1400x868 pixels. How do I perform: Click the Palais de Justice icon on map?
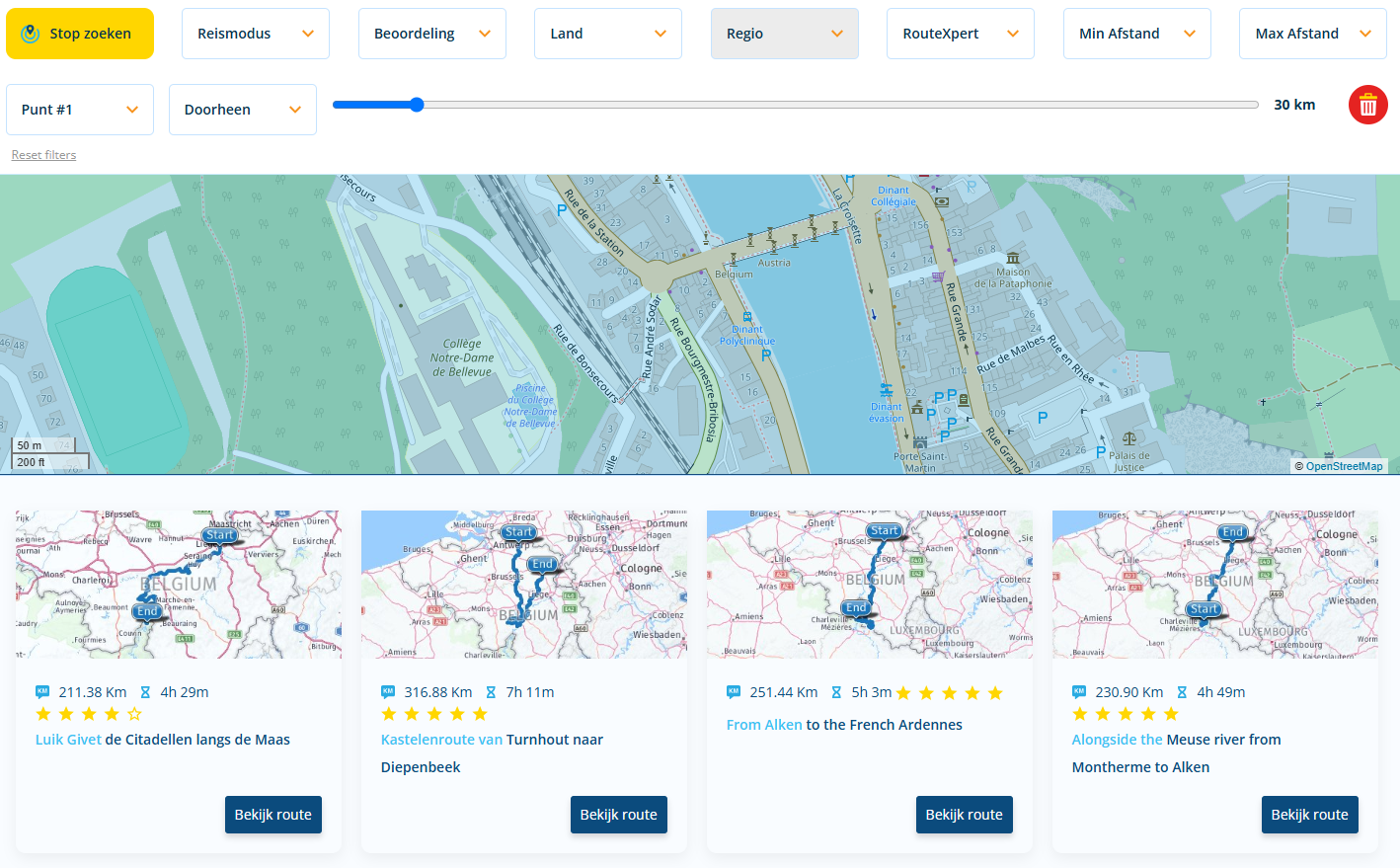pyautogui.click(x=1129, y=437)
